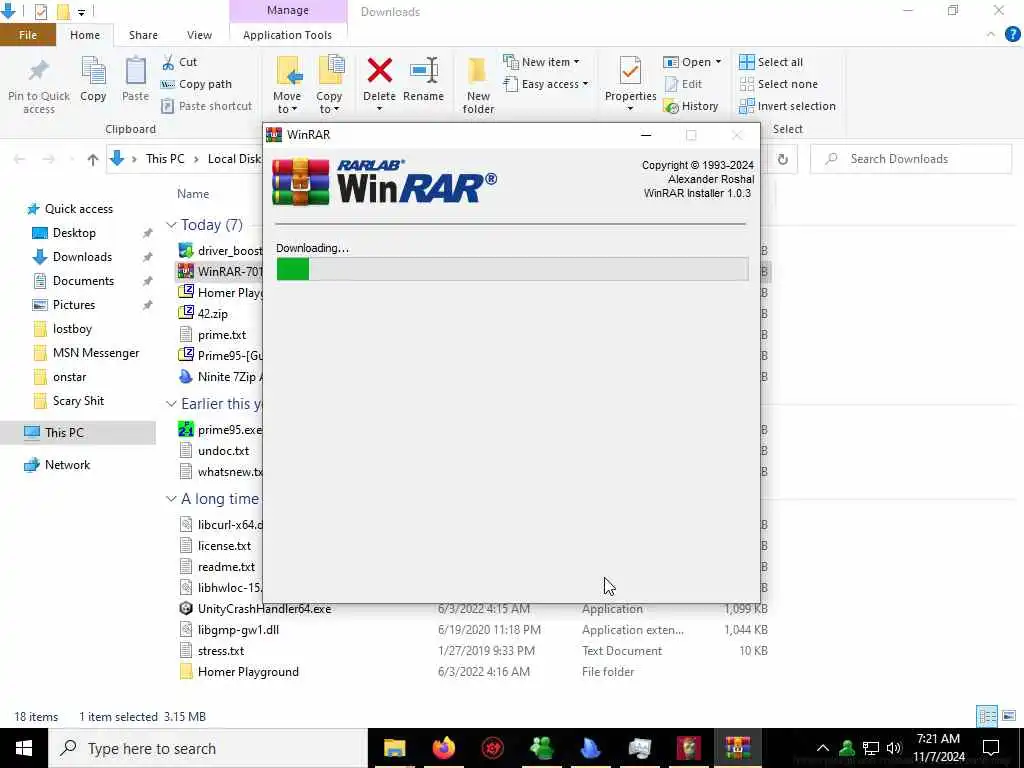Image resolution: width=1024 pixels, height=768 pixels.
Task: Click This PC in address breadcrumb
Action: pyautogui.click(x=165, y=159)
